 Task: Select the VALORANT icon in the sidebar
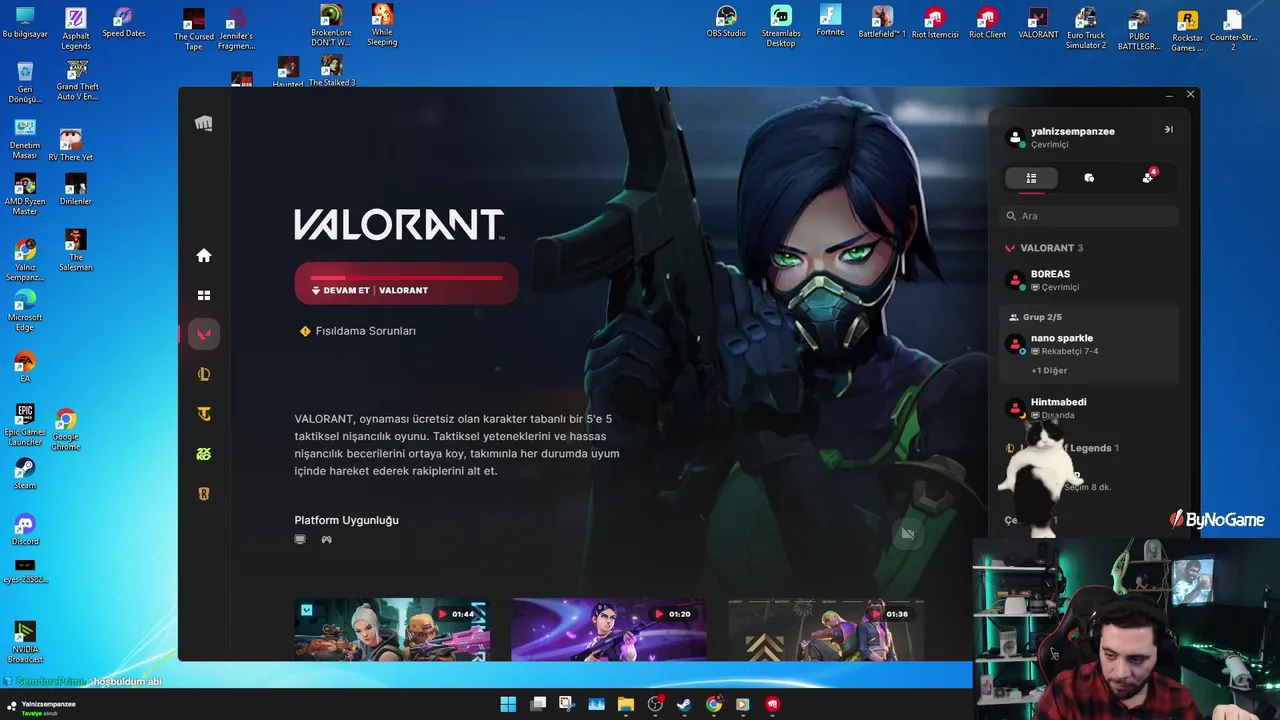click(x=204, y=334)
